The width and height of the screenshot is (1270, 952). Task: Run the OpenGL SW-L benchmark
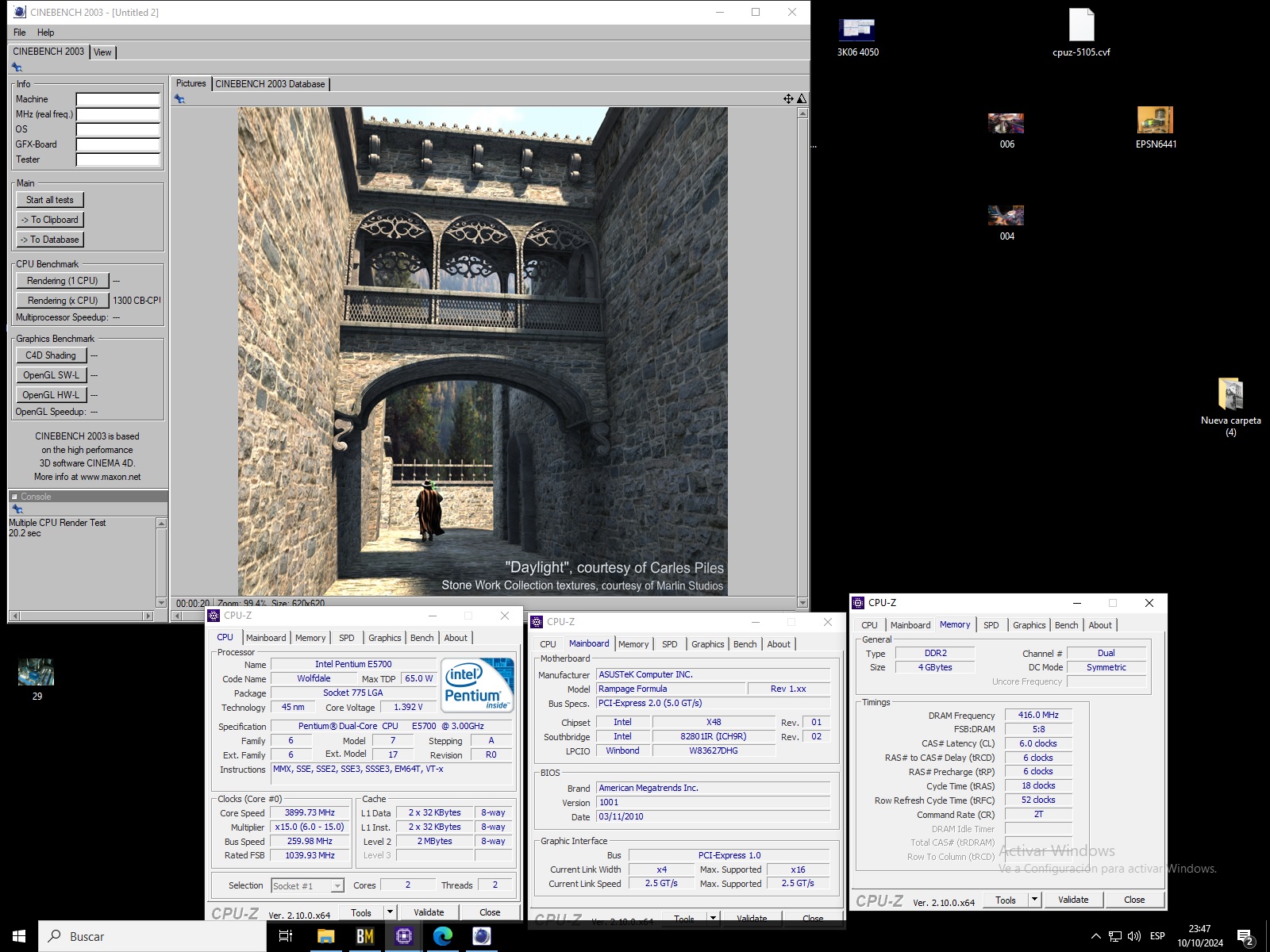[x=51, y=375]
